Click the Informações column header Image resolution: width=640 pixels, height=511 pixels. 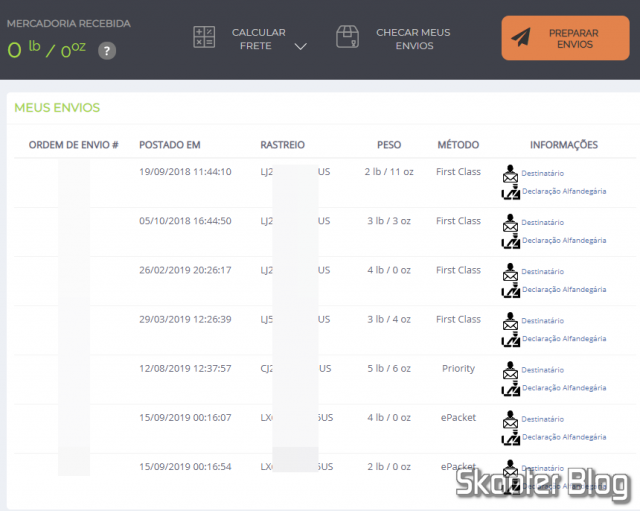[564, 145]
